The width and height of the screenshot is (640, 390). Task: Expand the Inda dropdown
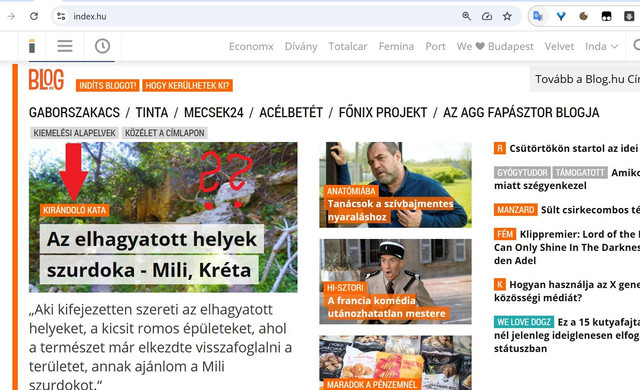(601, 47)
